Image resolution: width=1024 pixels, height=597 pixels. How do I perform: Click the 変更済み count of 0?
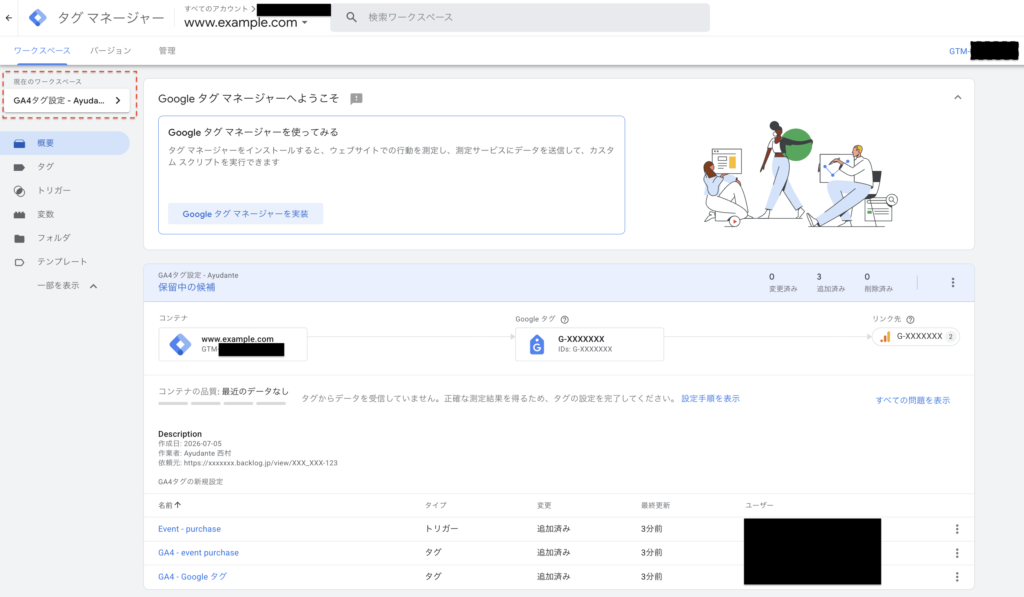point(782,282)
